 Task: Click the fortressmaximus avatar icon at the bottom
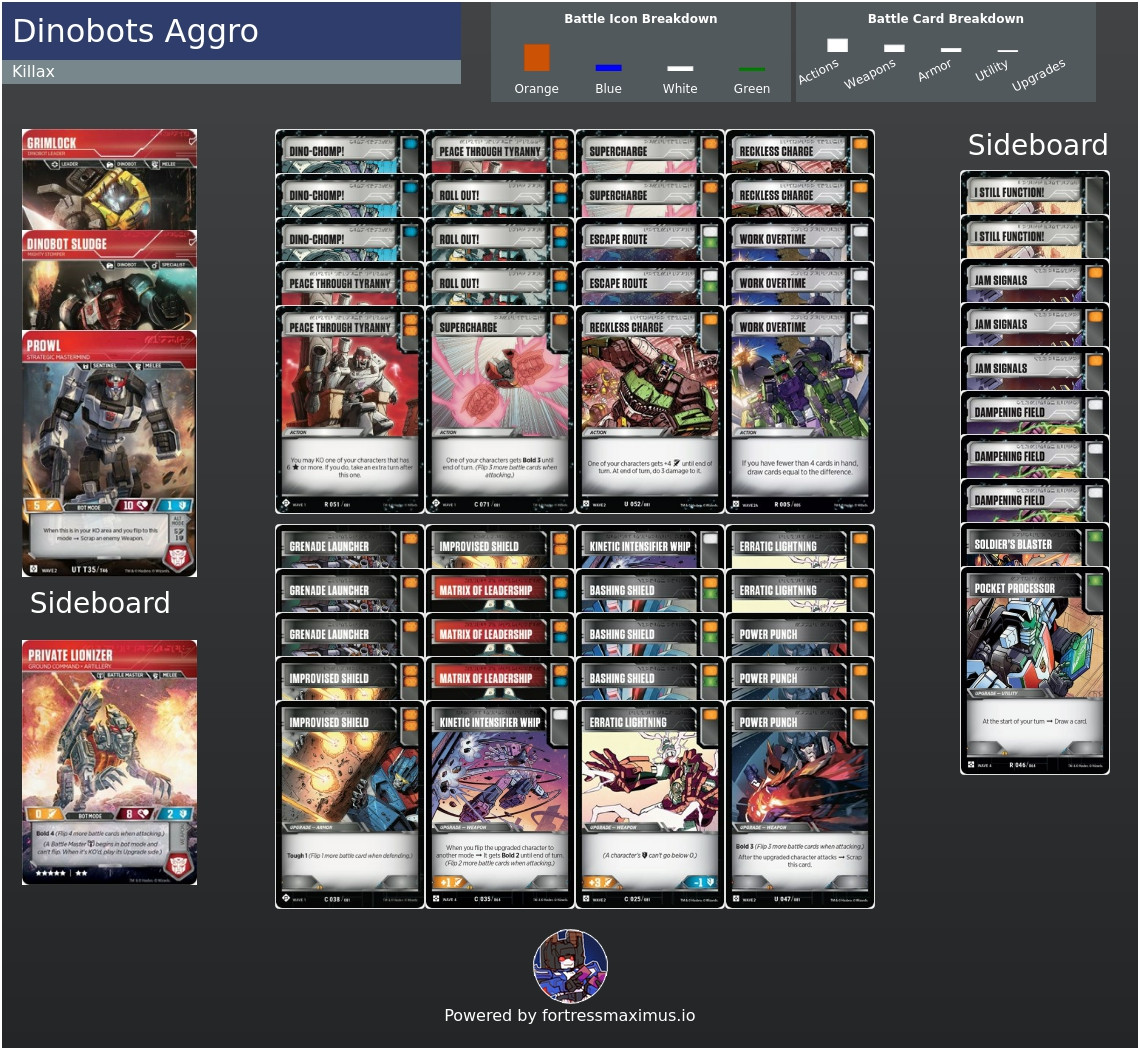(571, 966)
